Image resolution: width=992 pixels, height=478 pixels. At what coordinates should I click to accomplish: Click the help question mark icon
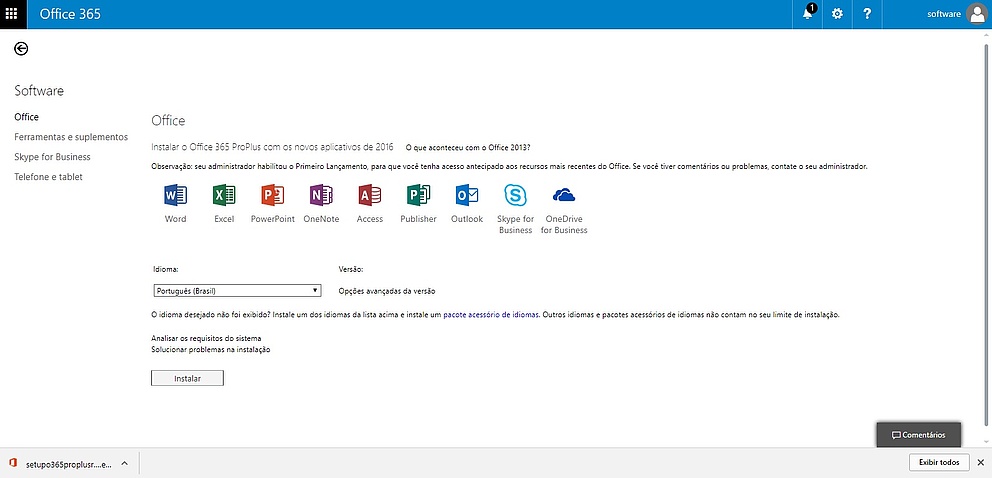tap(867, 14)
